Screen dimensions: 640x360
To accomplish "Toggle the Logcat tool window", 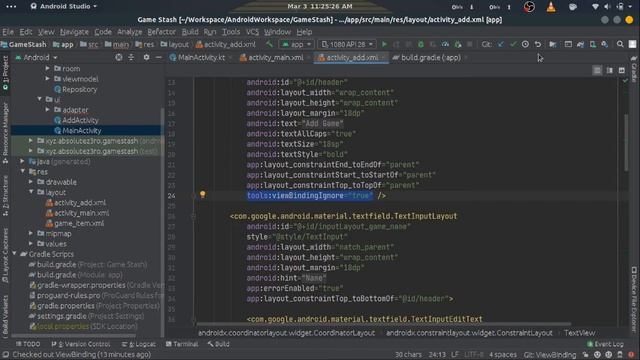I will [139, 344].
